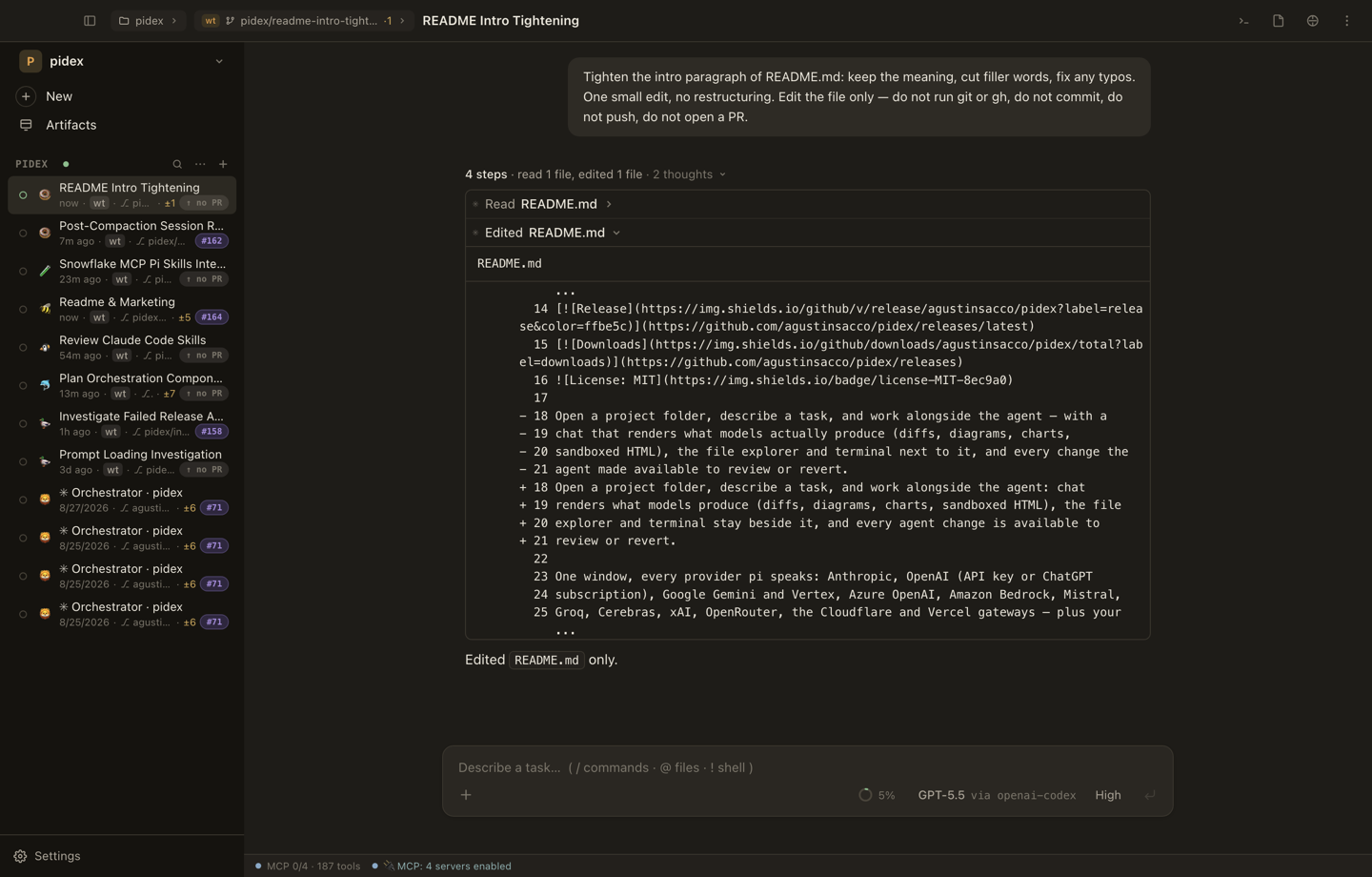Collapse the Edited README.md step chevron
1372x877 pixels.
(616, 233)
